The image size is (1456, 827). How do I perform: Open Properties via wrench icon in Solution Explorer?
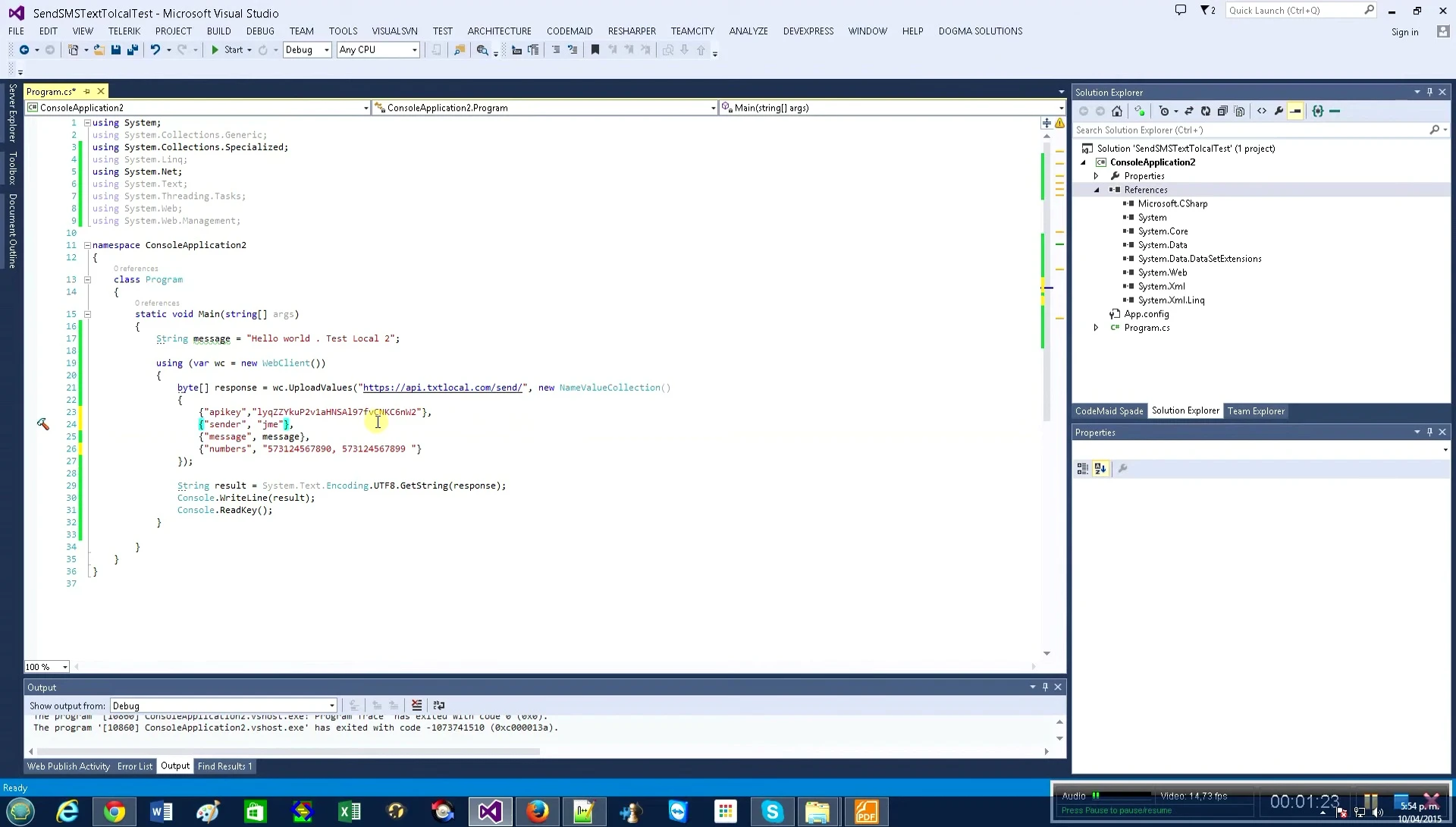[x=1279, y=112]
